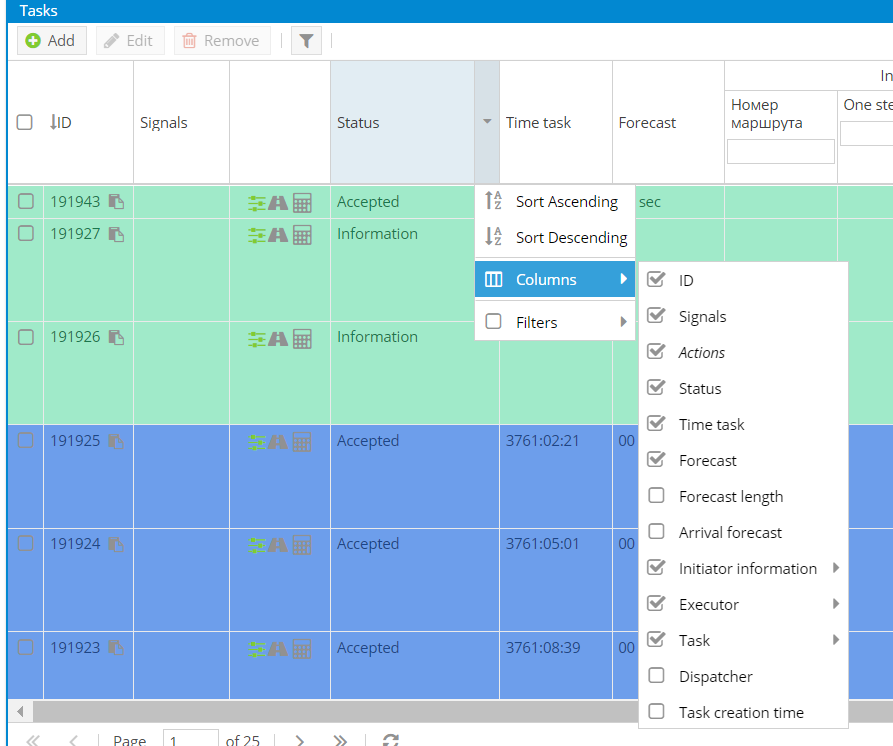Select Sort Descending menu item

pos(570,238)
